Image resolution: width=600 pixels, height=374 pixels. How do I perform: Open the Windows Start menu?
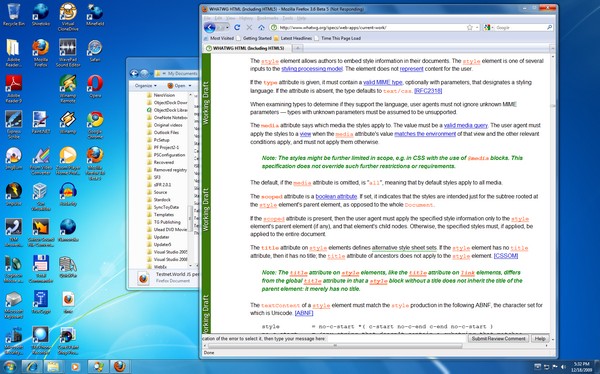(x=9, y=366)
